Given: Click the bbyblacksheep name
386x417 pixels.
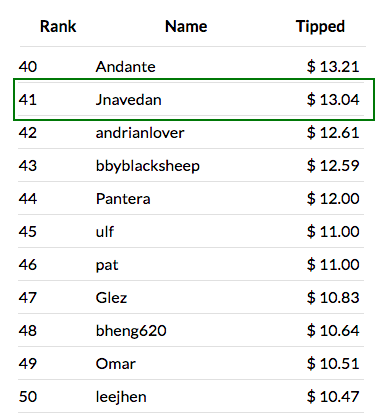Looking at the screenshot, I should [x=148, y=166].
